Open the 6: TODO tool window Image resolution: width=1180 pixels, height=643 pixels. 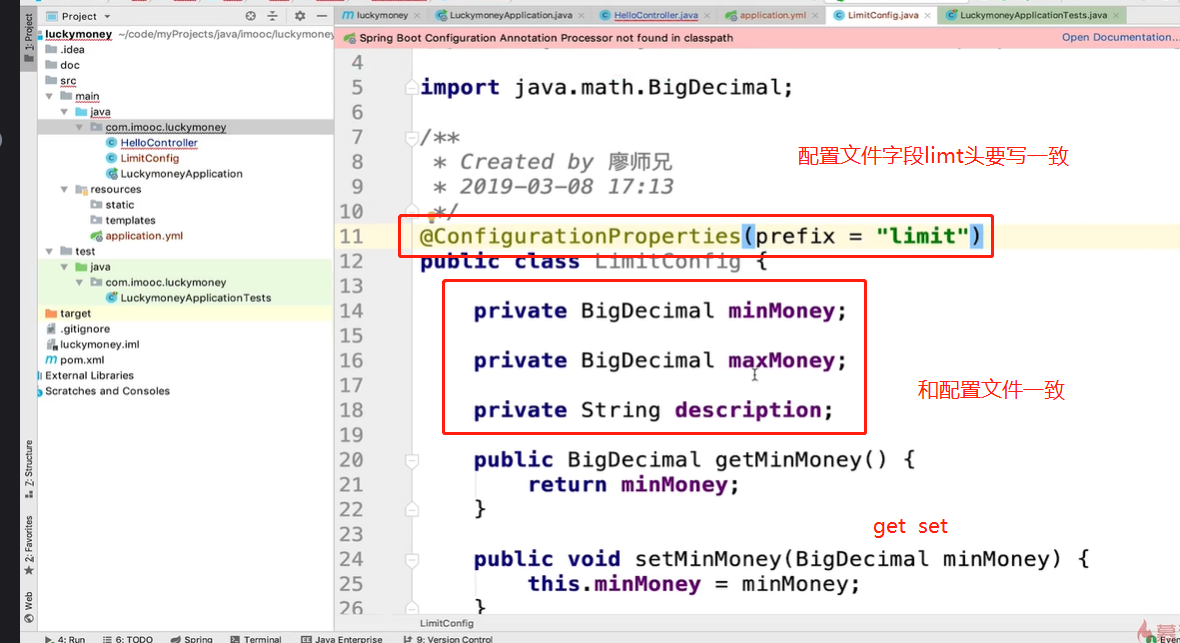(x=128, y=638)
